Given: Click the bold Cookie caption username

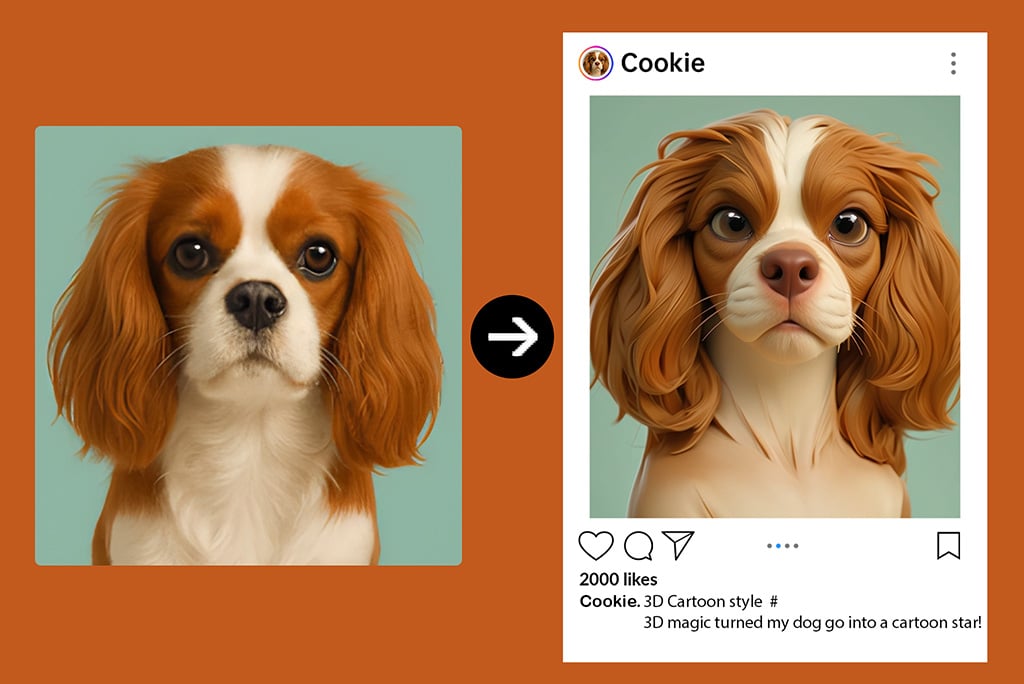Looking at the screenshot, I should (609, 601).
